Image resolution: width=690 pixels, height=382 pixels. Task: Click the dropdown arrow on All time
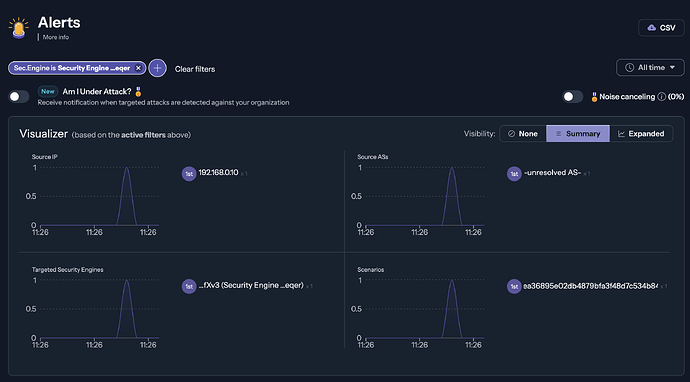(672, 68)
